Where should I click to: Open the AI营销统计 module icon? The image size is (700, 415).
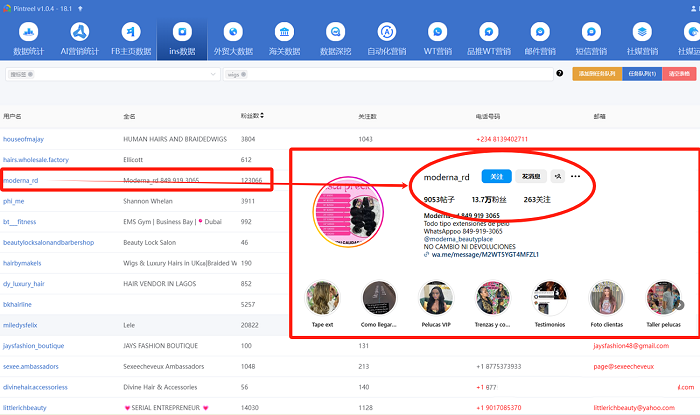pos(80,32)
